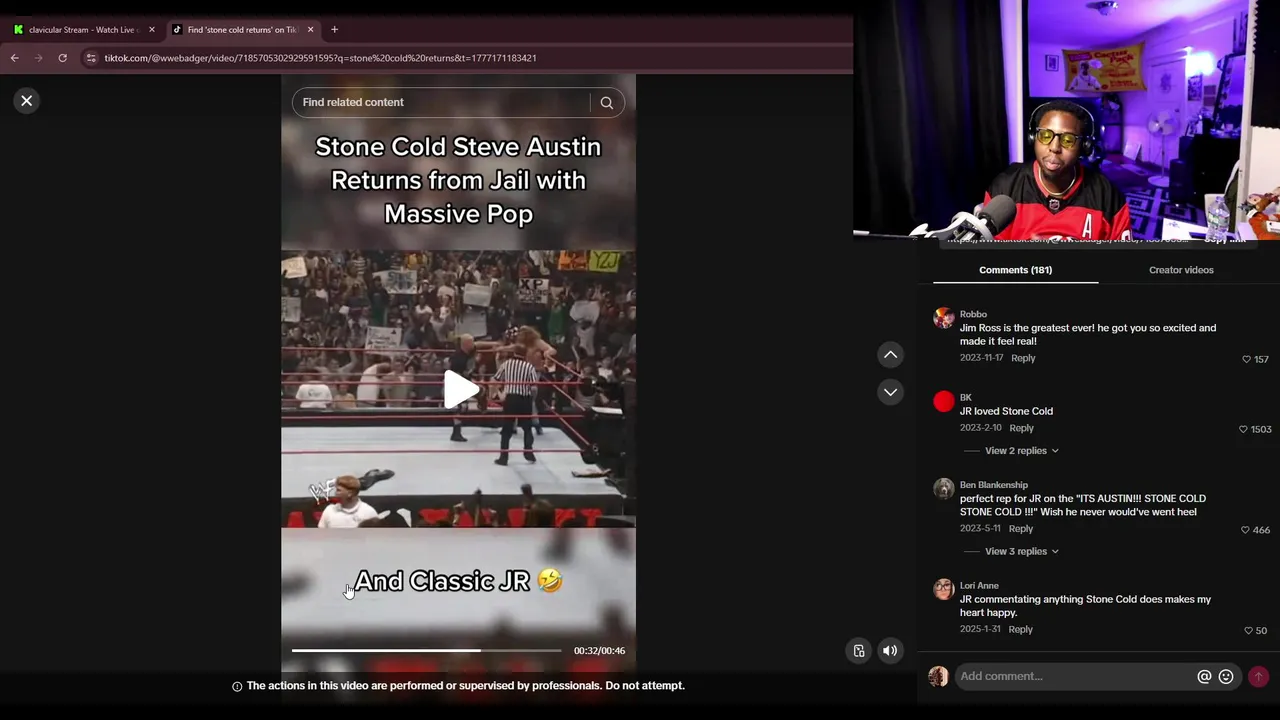Open a new browser tab with plus
1280x720 pixels.
tap(334, 30)
